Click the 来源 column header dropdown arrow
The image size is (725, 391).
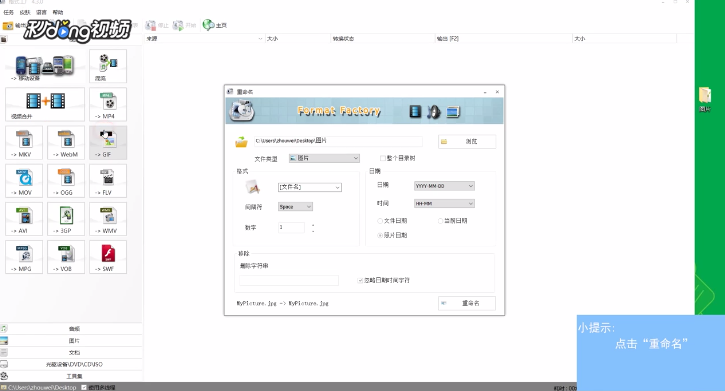(x=260, y=39)
